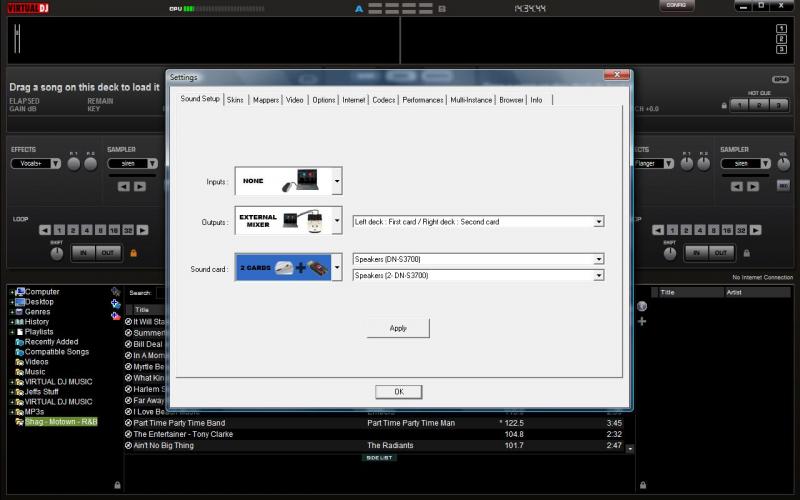Click the Apply button
800x500 pixels.
point(398,328)
